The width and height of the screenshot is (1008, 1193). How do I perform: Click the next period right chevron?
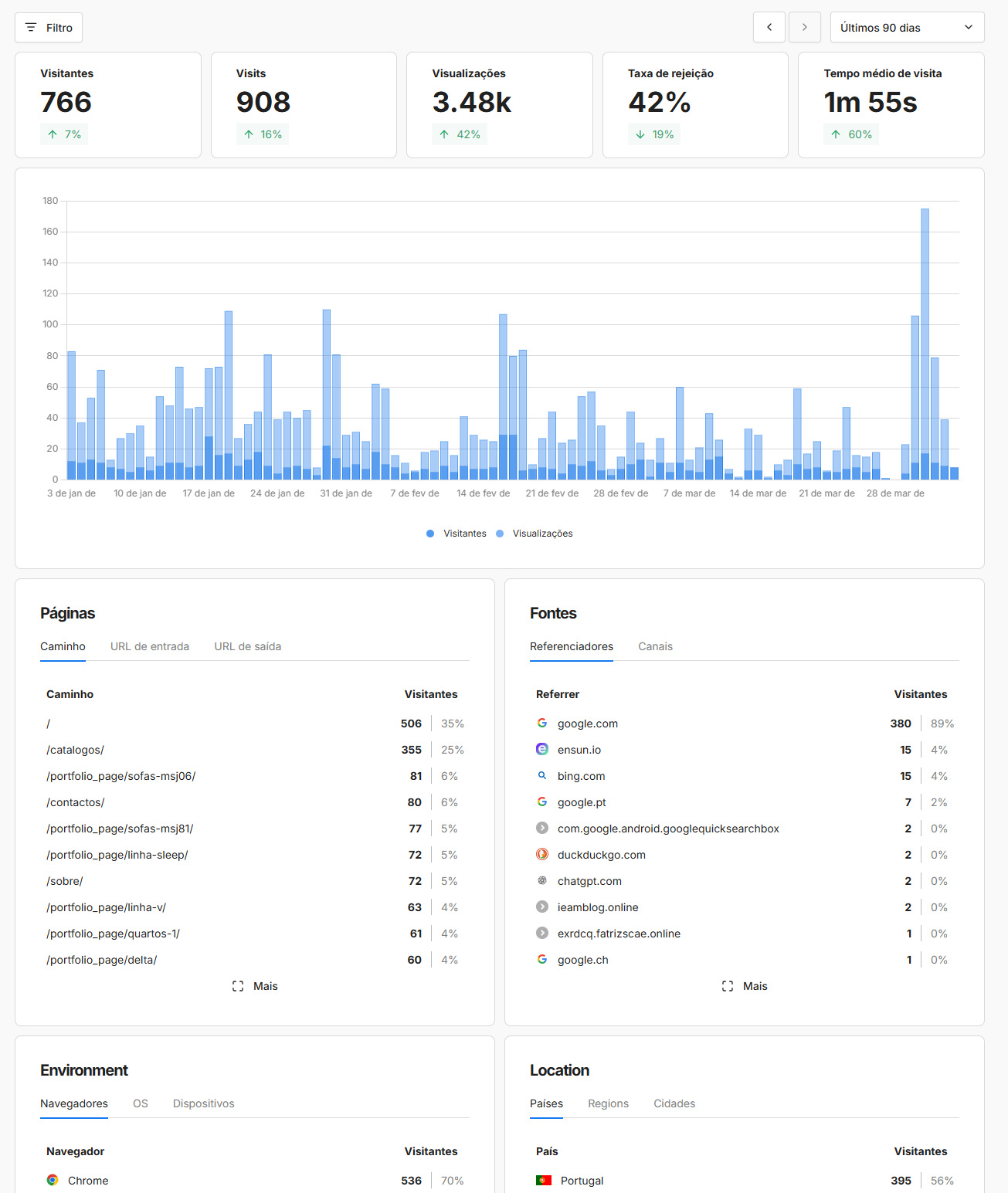[x=804, y=28]
